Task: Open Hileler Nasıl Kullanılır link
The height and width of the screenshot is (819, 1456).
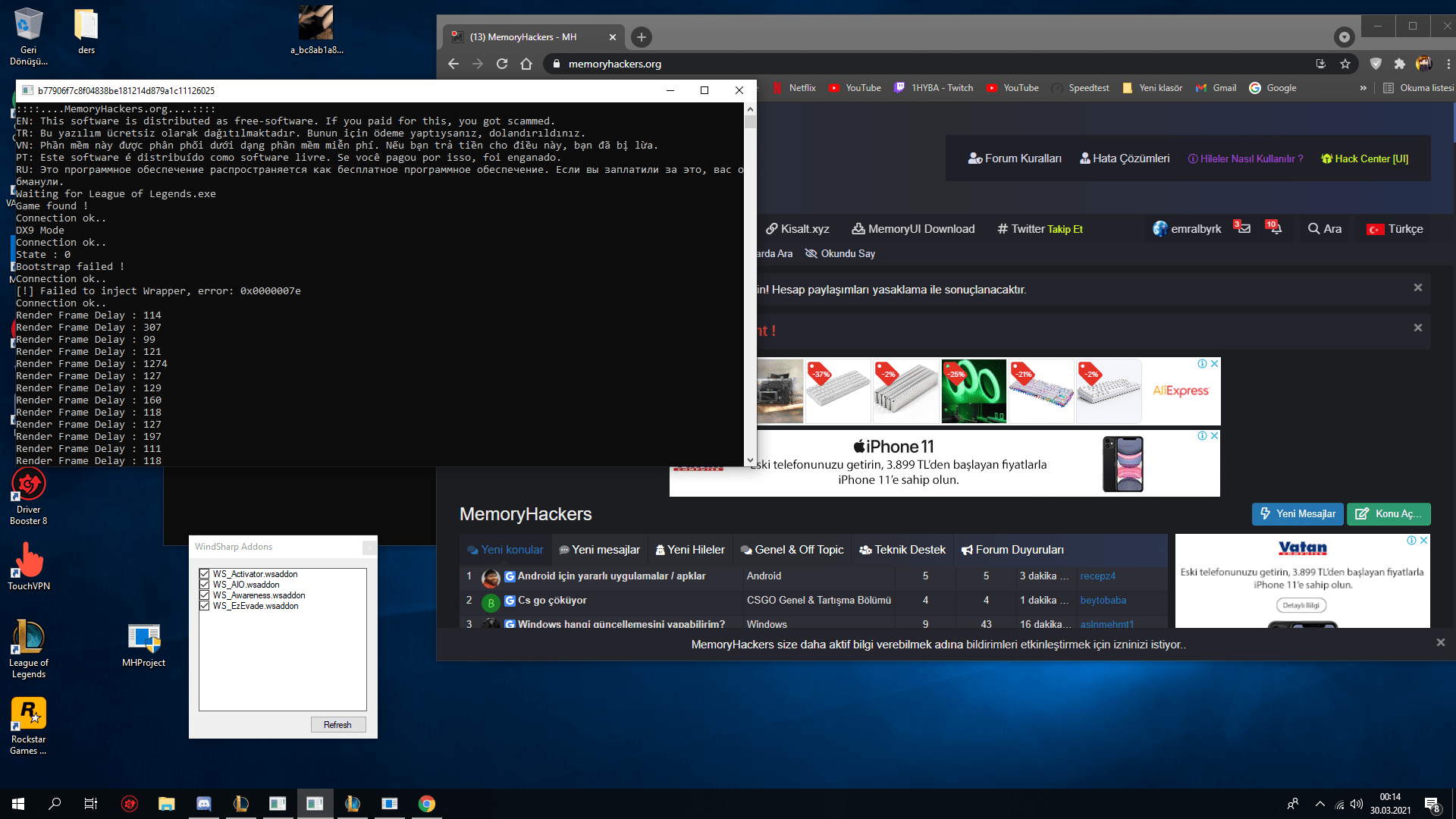Action: tap(1245, 158)
